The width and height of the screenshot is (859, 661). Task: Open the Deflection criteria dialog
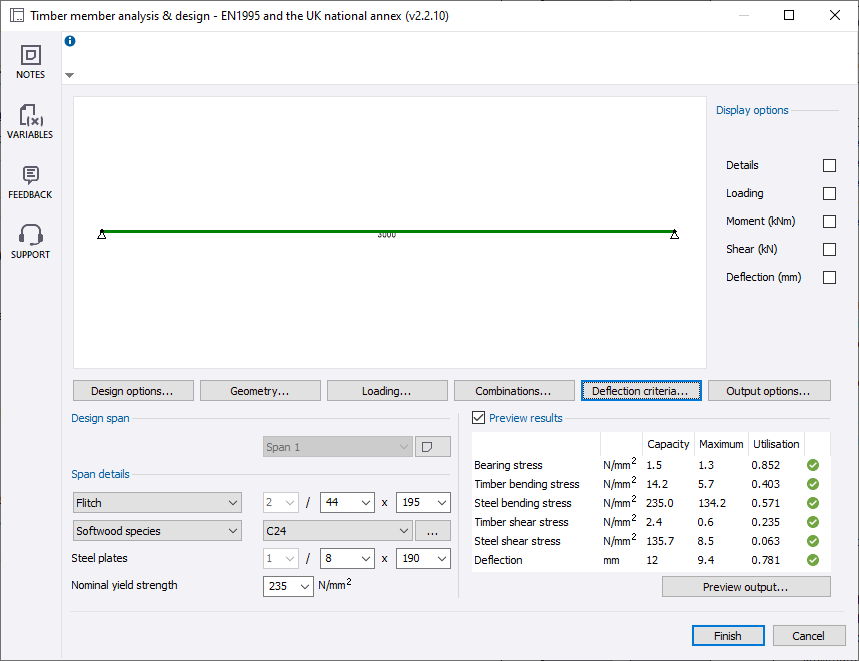pos(641,390)
